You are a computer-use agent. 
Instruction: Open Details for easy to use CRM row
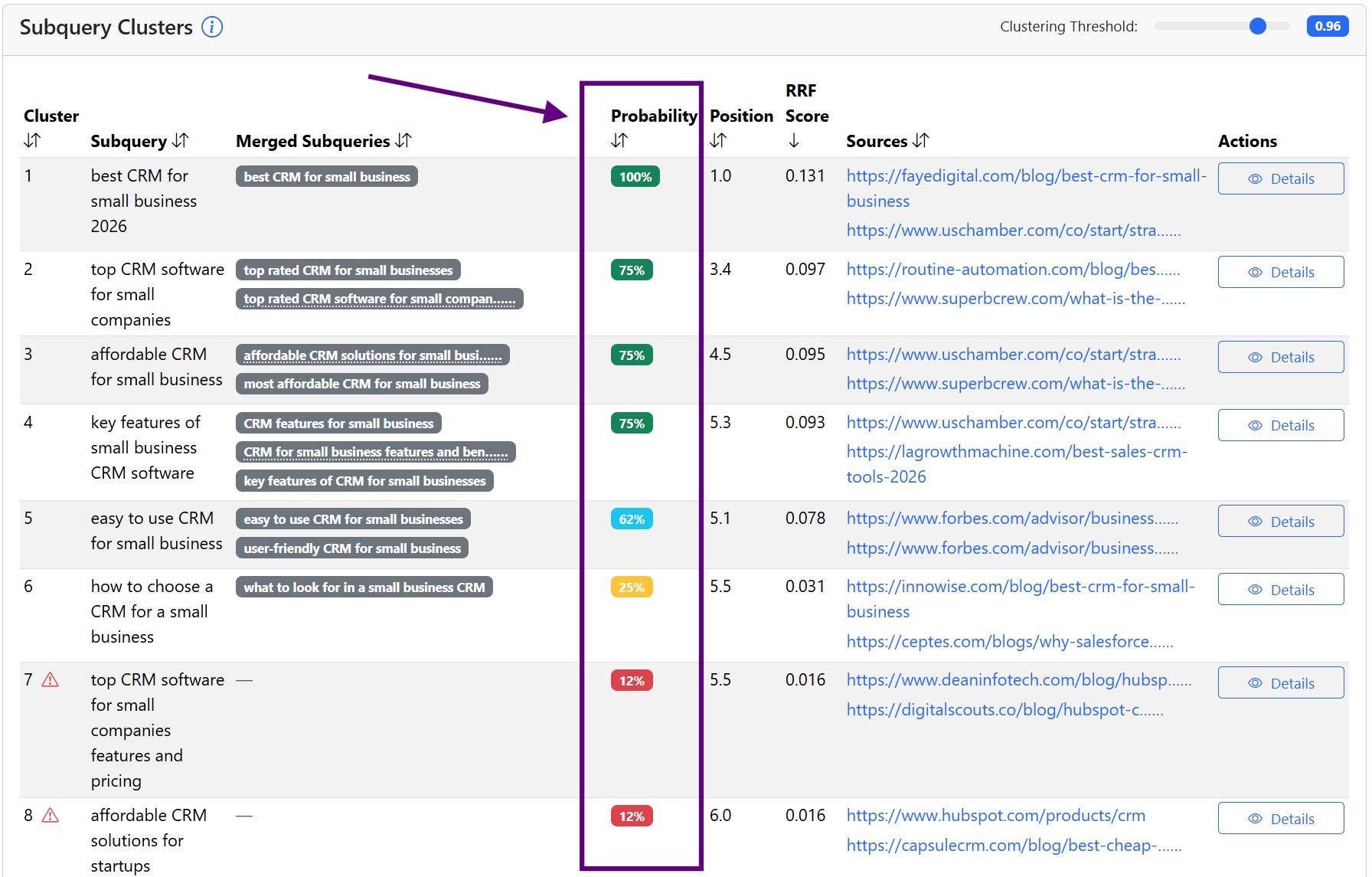point(1280,522)
